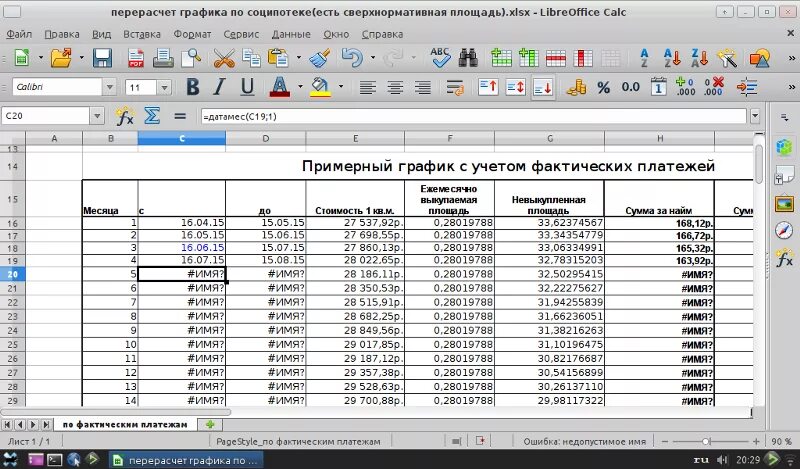The image size is (800, 469).
Task: Open sidebar Gallery picture icon
Action: [x=784, y=203]
